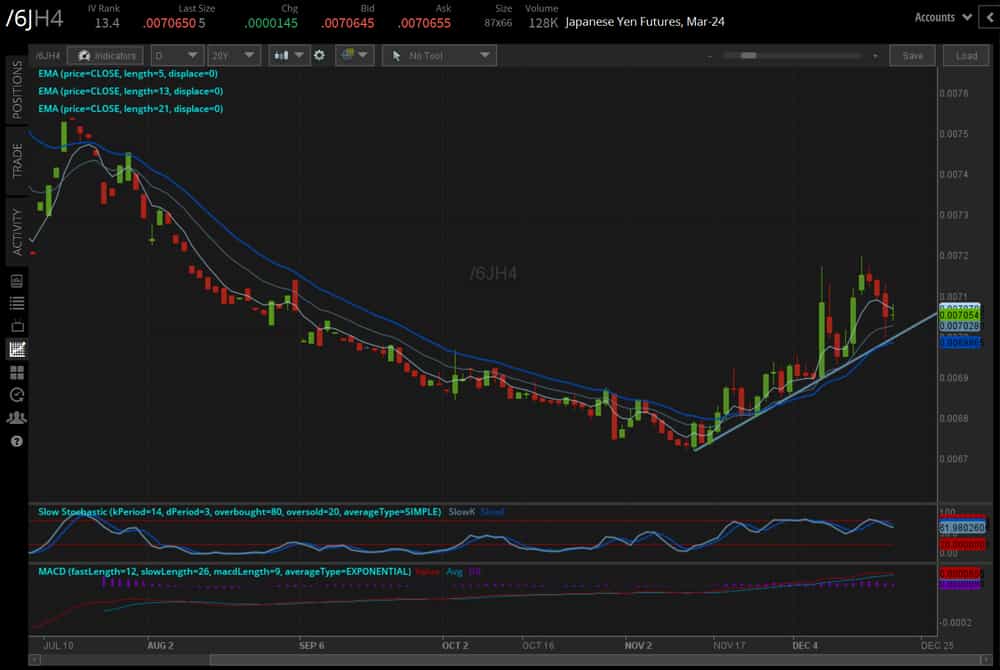The image size is (1000, 670).
Task: Open the No Tool drawing dropdown
Action: pyautogui.click(x=439, y=56)
